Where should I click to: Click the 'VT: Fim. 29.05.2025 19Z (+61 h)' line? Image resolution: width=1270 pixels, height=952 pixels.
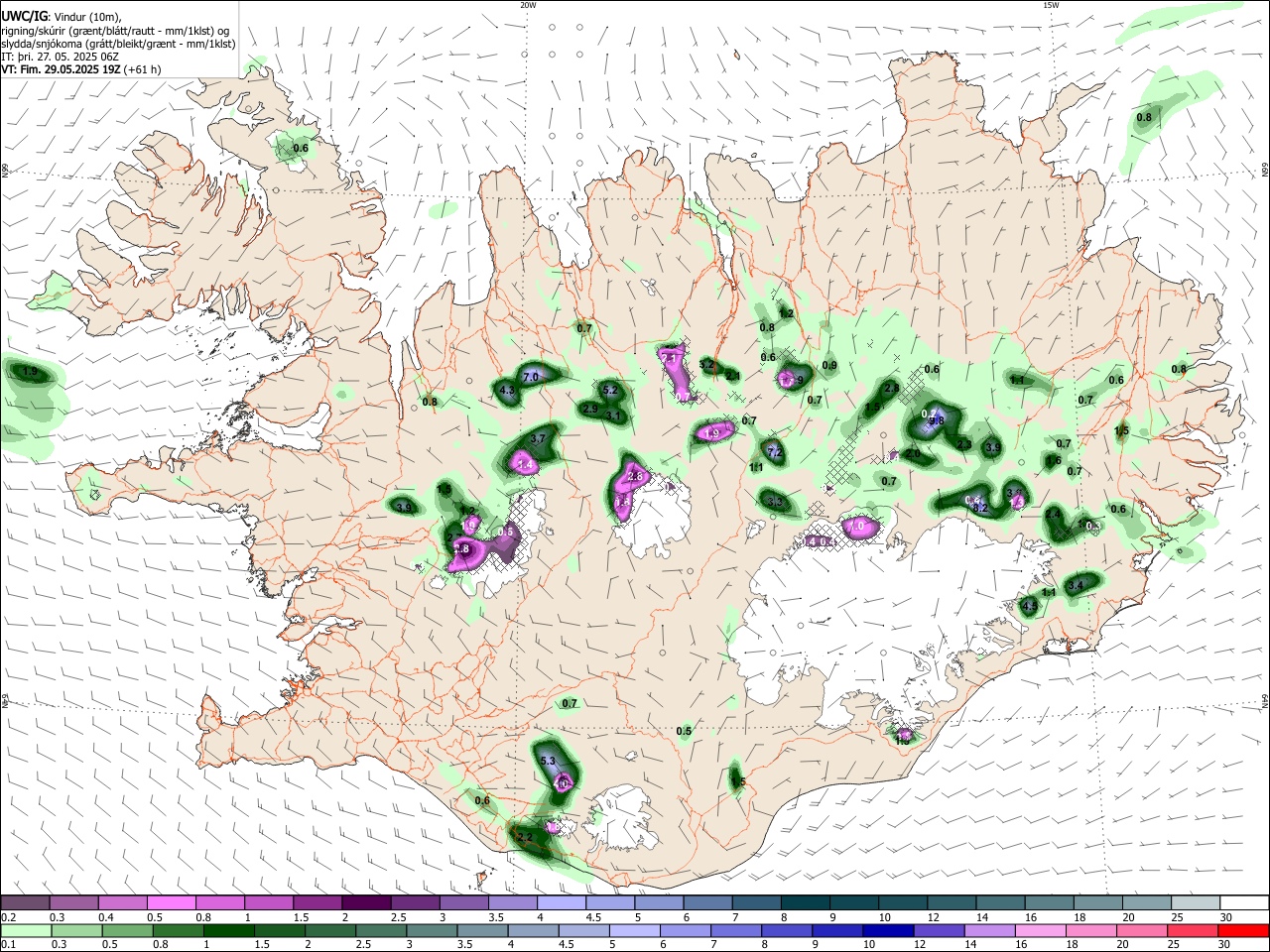point(81,69)
